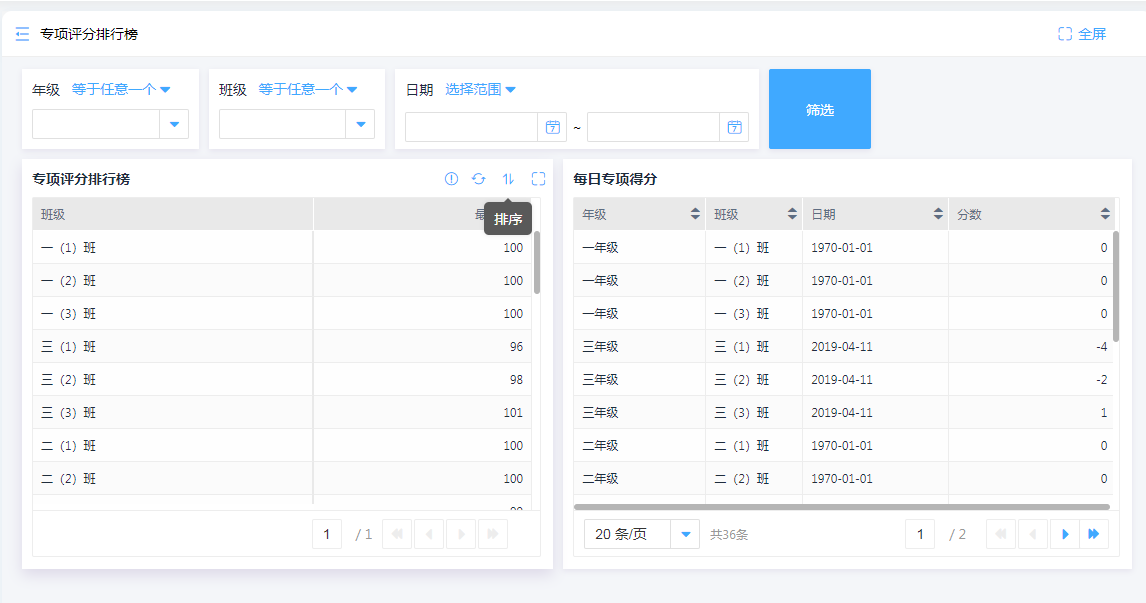
Task: Click the 排序 sort icon in ranking panel
Action: pos(508,179)
